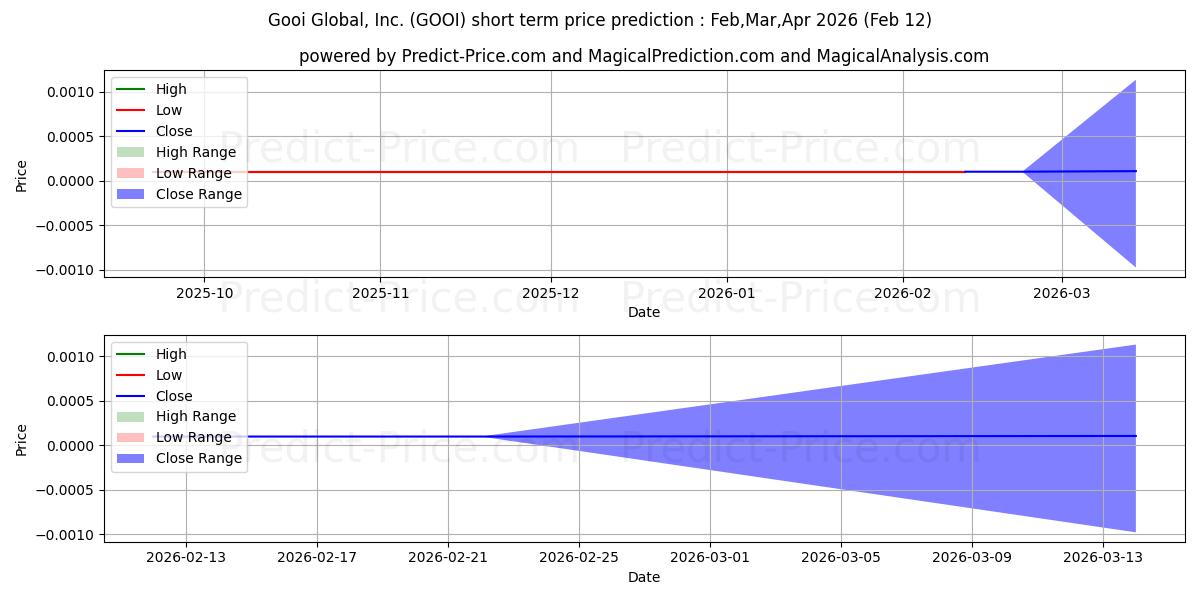The image size is (1200, 600).
Task: Click the 'powered by Predict-Price.com' subtitle text
Action: 643,56
